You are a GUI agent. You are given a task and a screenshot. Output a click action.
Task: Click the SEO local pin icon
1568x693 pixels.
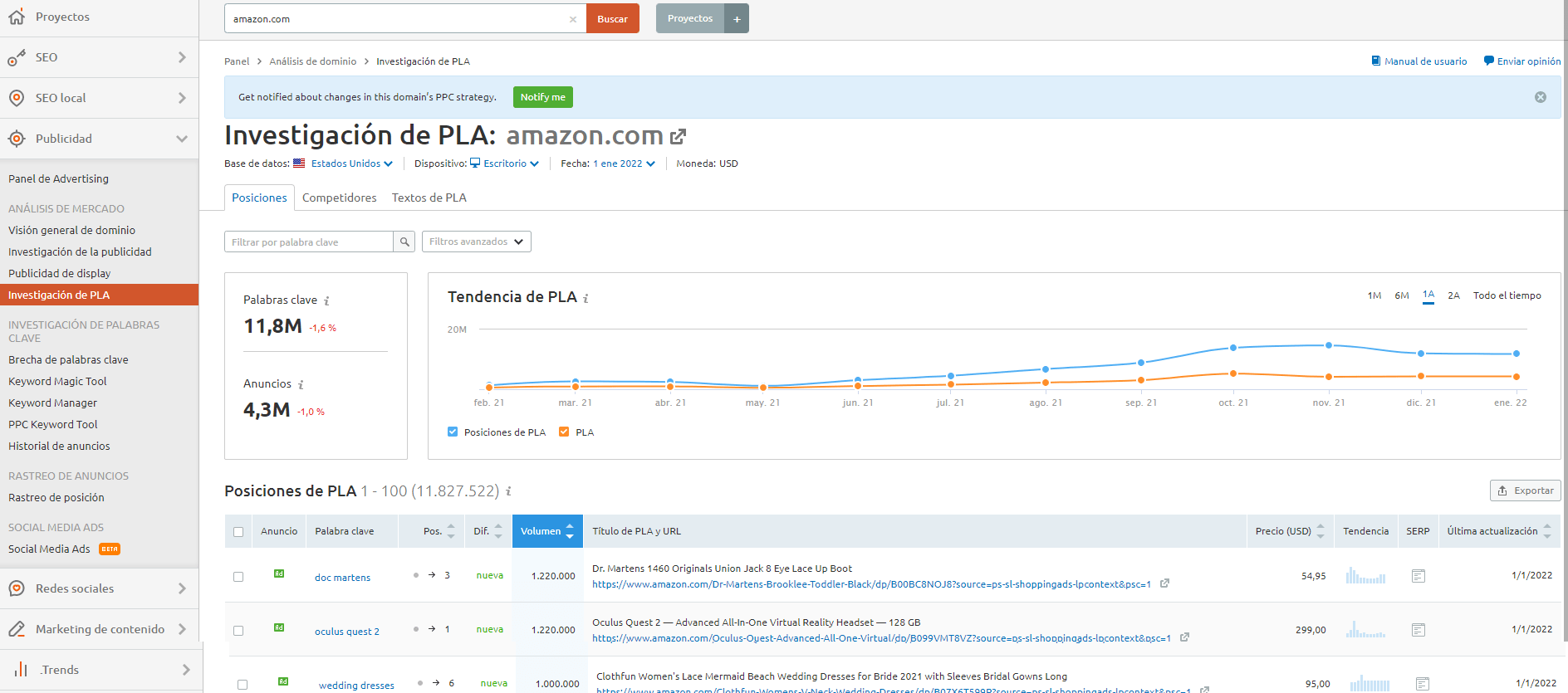point(17,98)
